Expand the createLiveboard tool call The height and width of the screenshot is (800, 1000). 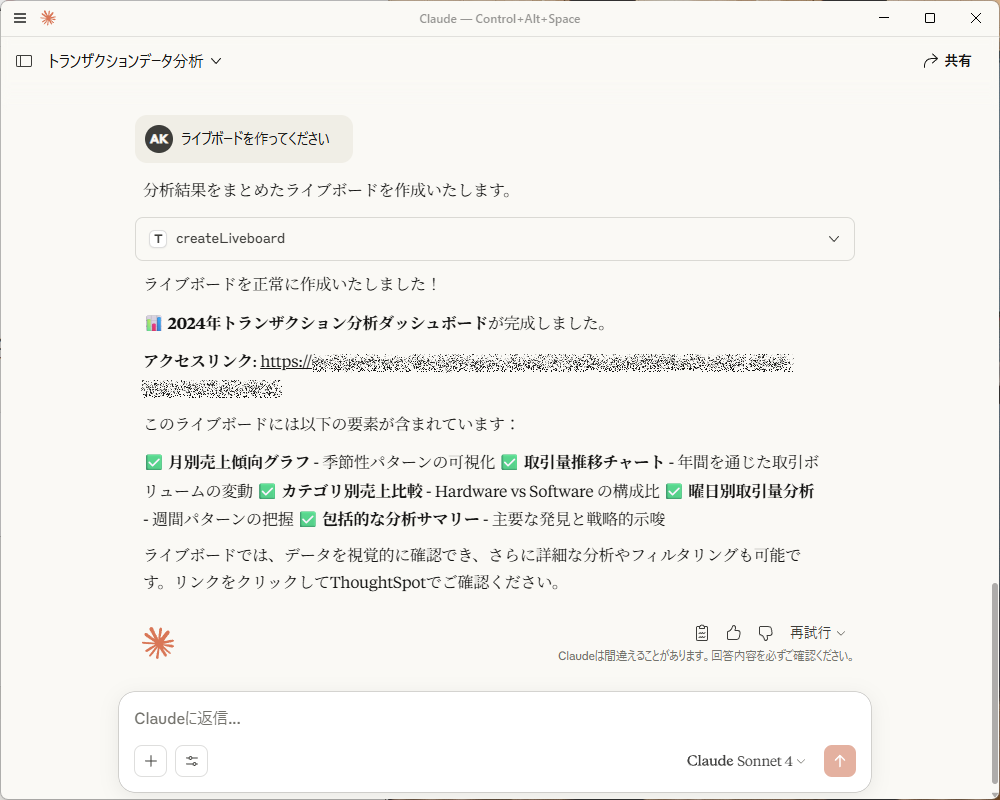tap(495, 239)
